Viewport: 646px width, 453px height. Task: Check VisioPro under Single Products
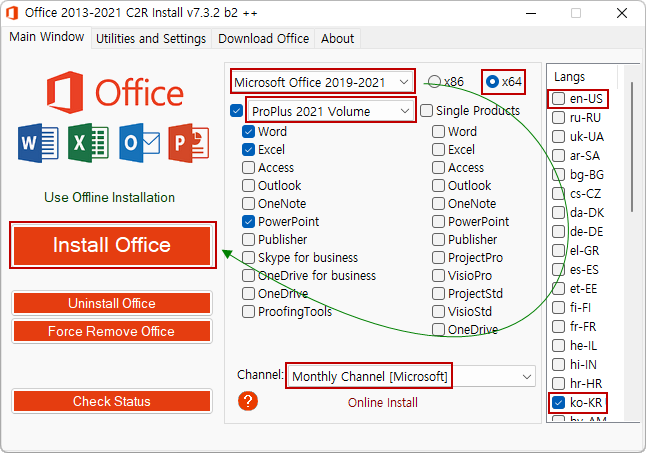[438, 275]
